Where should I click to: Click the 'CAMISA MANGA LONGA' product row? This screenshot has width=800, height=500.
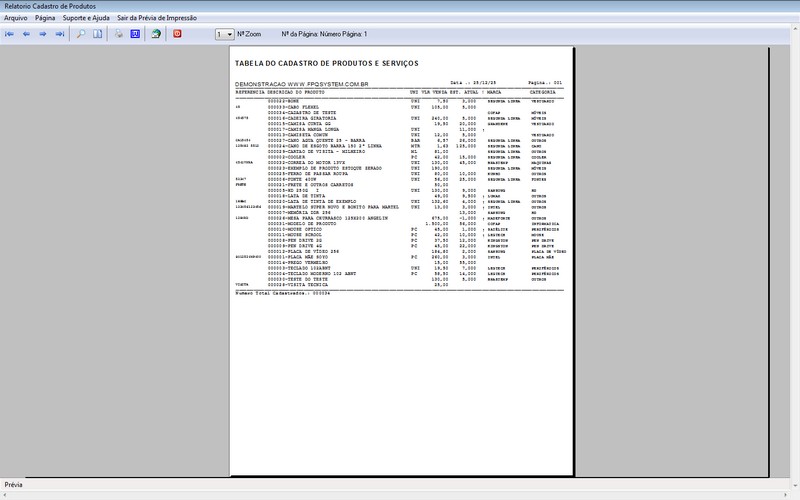[x=399, y=130]
